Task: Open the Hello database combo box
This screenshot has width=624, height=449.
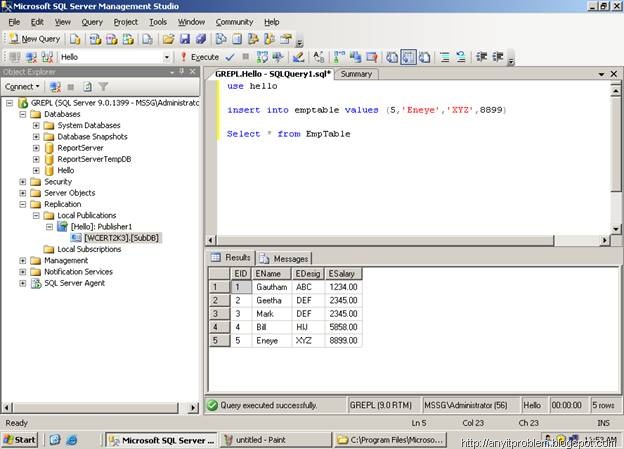Action: [x=115, y=57]
